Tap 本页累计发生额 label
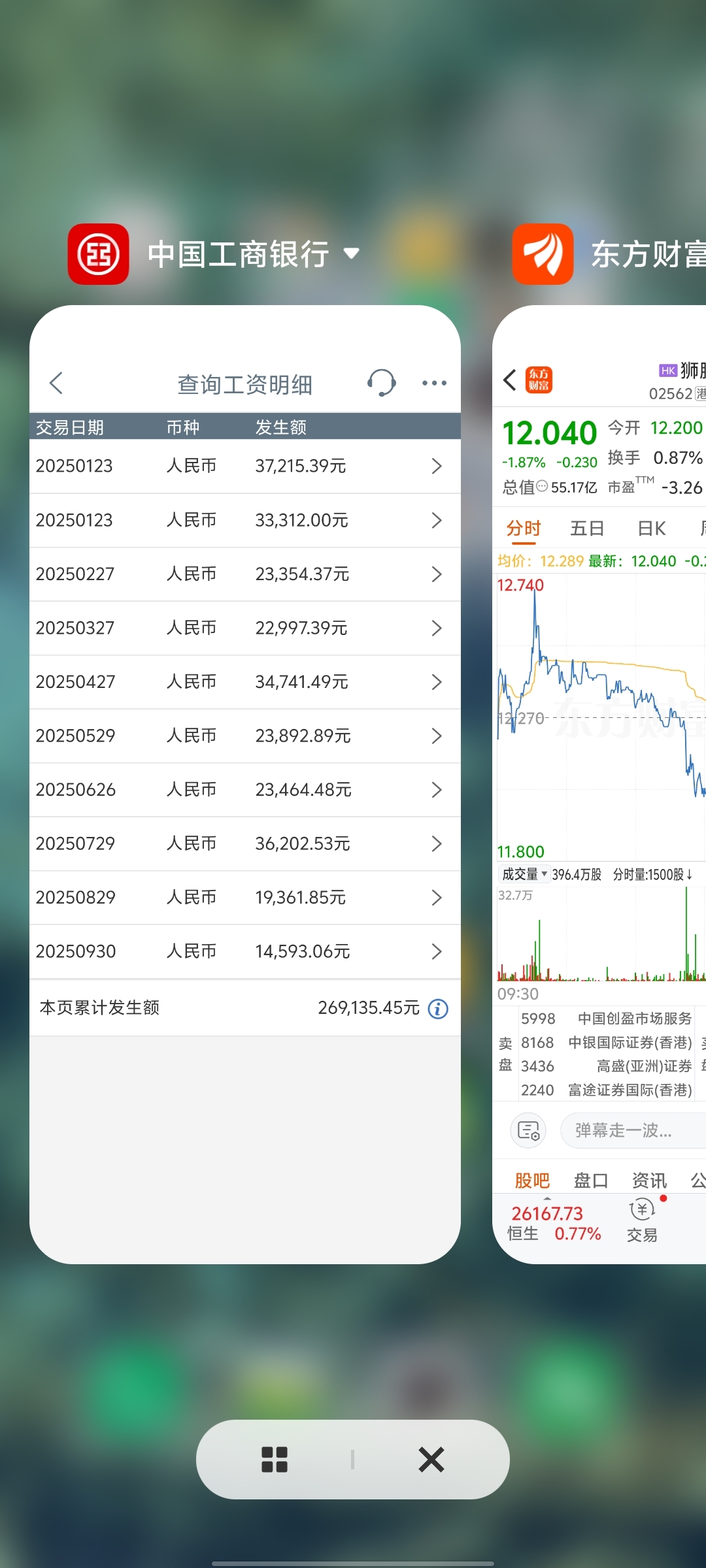 tap(99, 1007)
